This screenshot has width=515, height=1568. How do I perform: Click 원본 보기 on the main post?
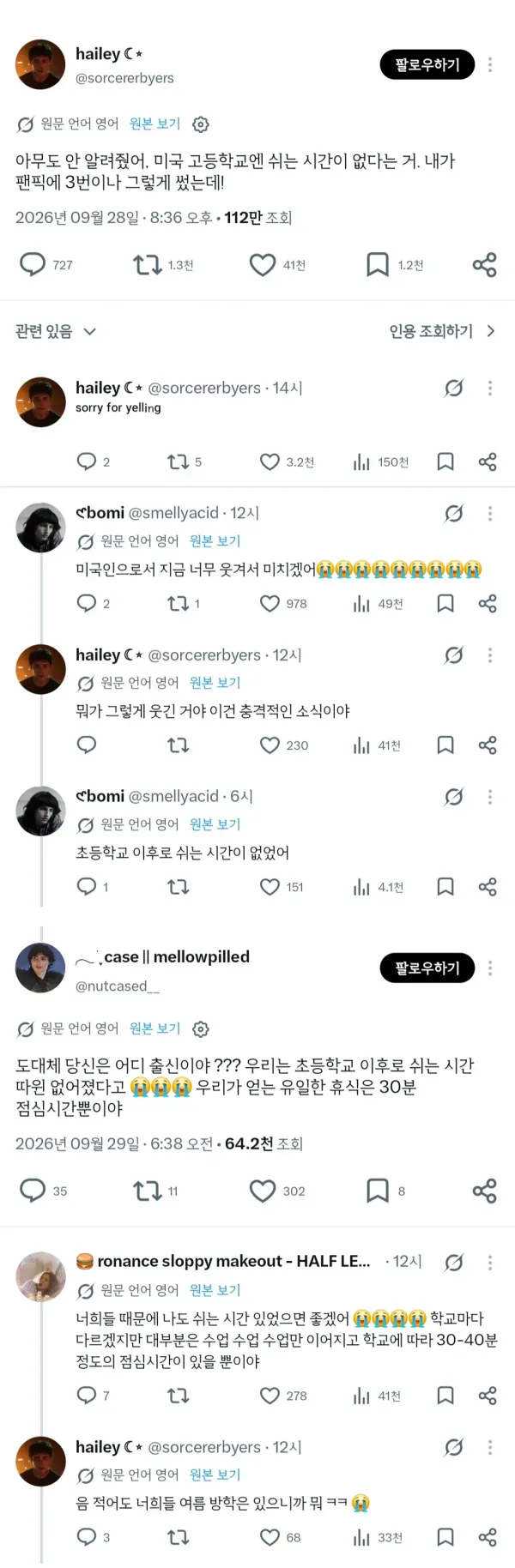click(x=154, y=124)
